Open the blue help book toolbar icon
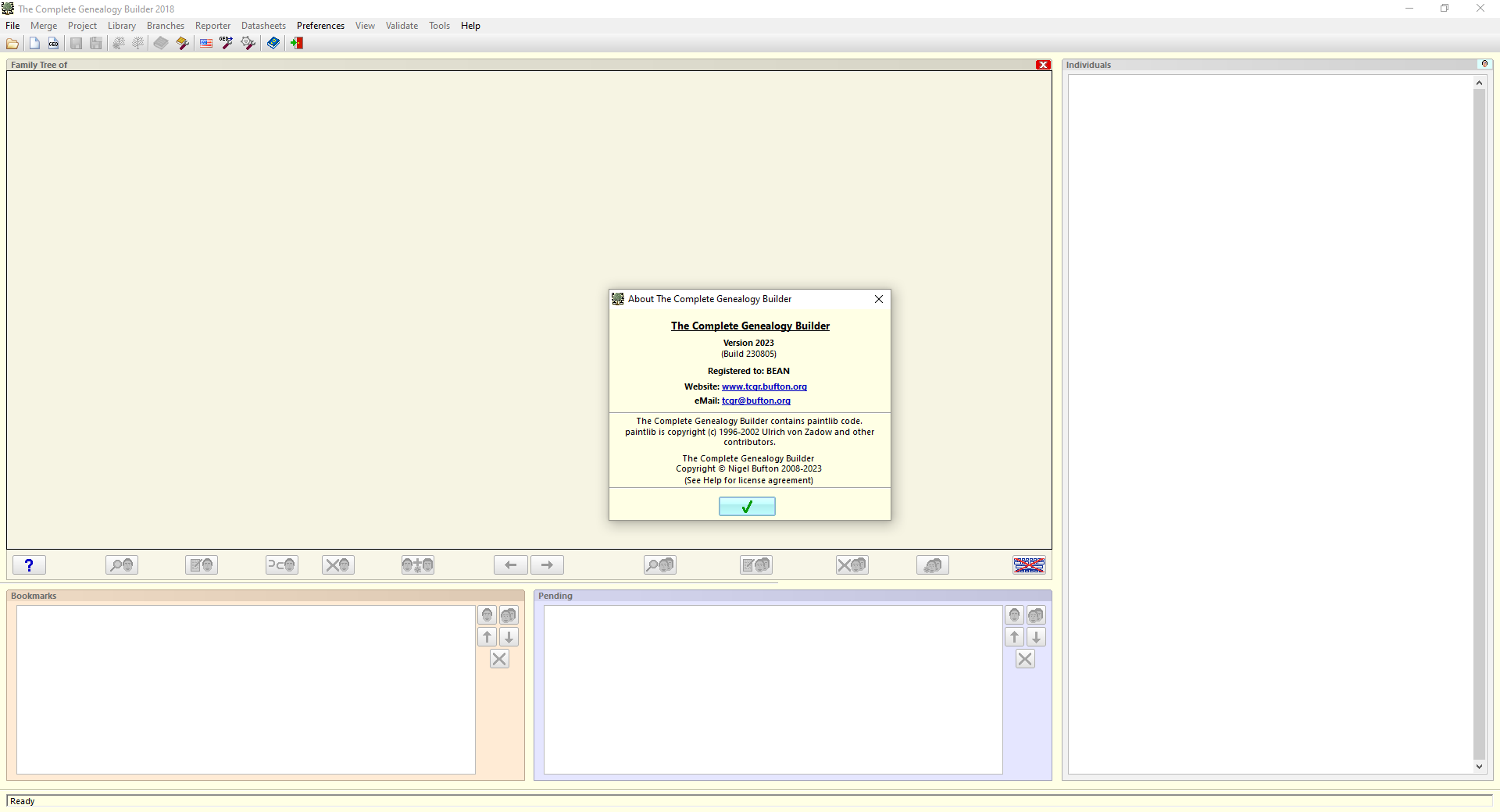 (273, 44)
